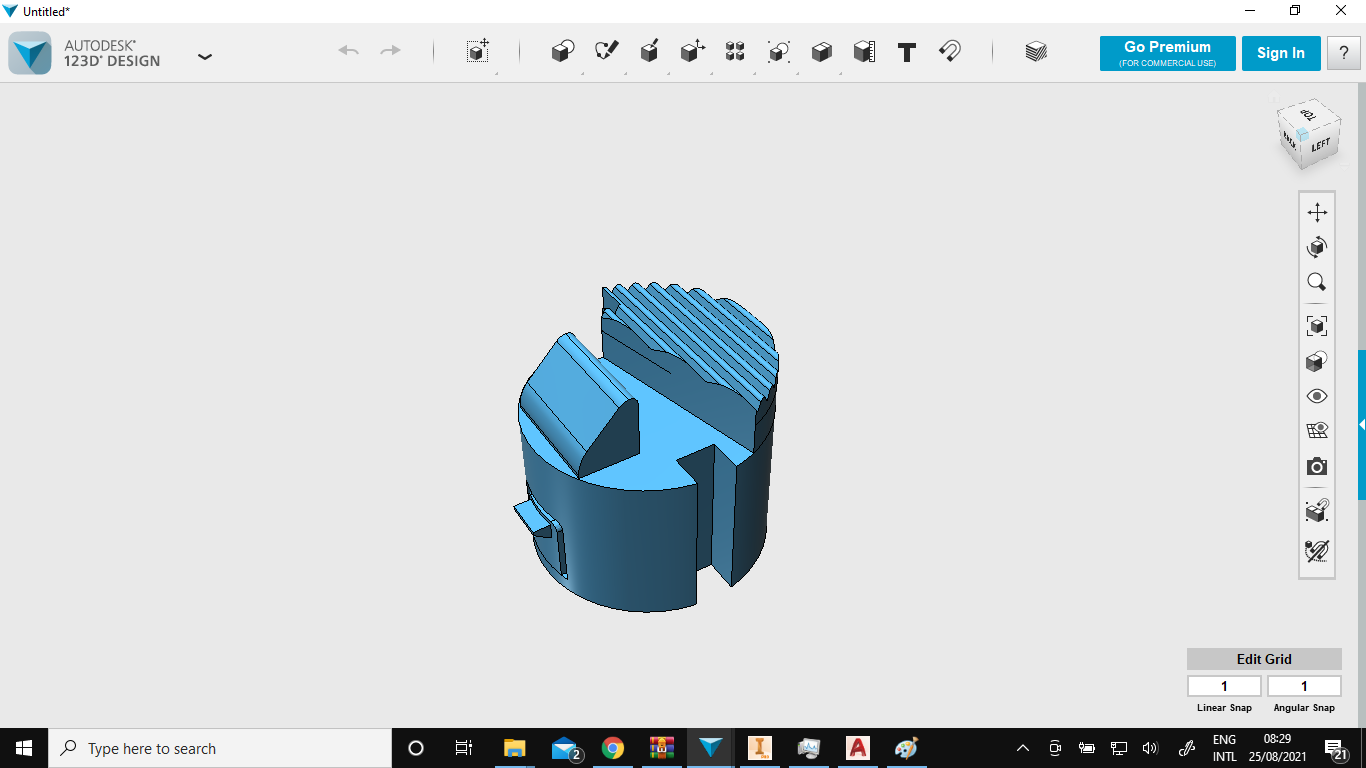
Task: Select the Text tool
Action: click(907, 52)
